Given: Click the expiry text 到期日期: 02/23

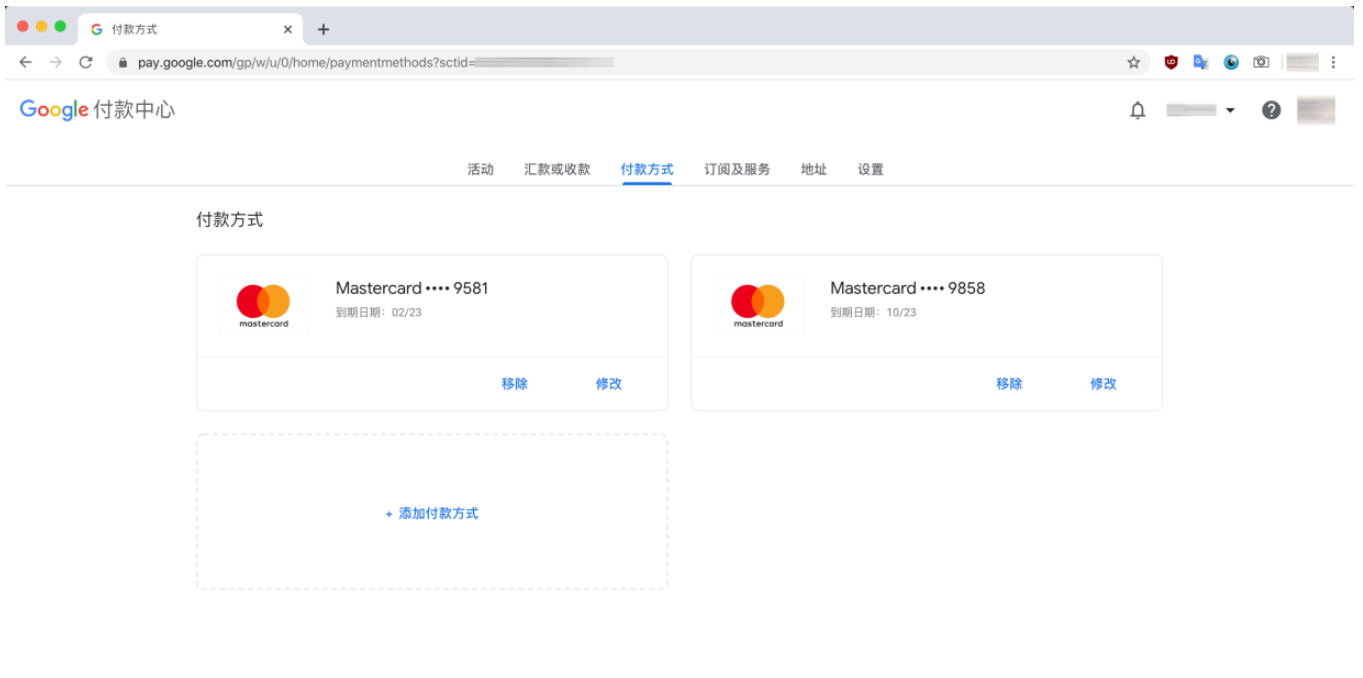Looking at the screenshot, I should (x=379, y=312).
